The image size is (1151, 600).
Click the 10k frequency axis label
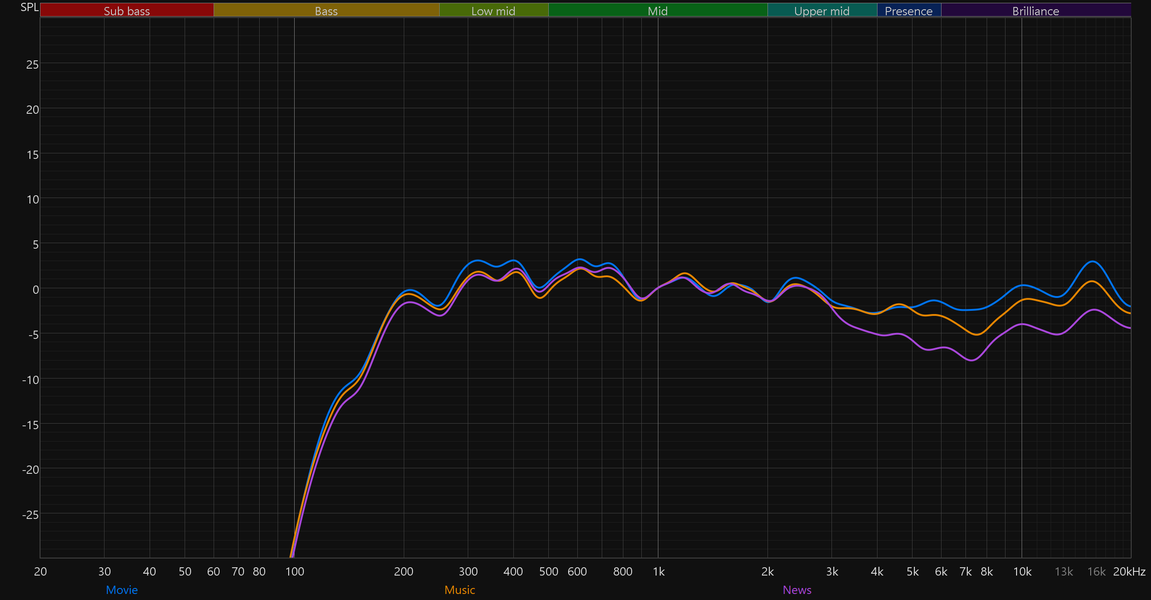coord(1022,571)
